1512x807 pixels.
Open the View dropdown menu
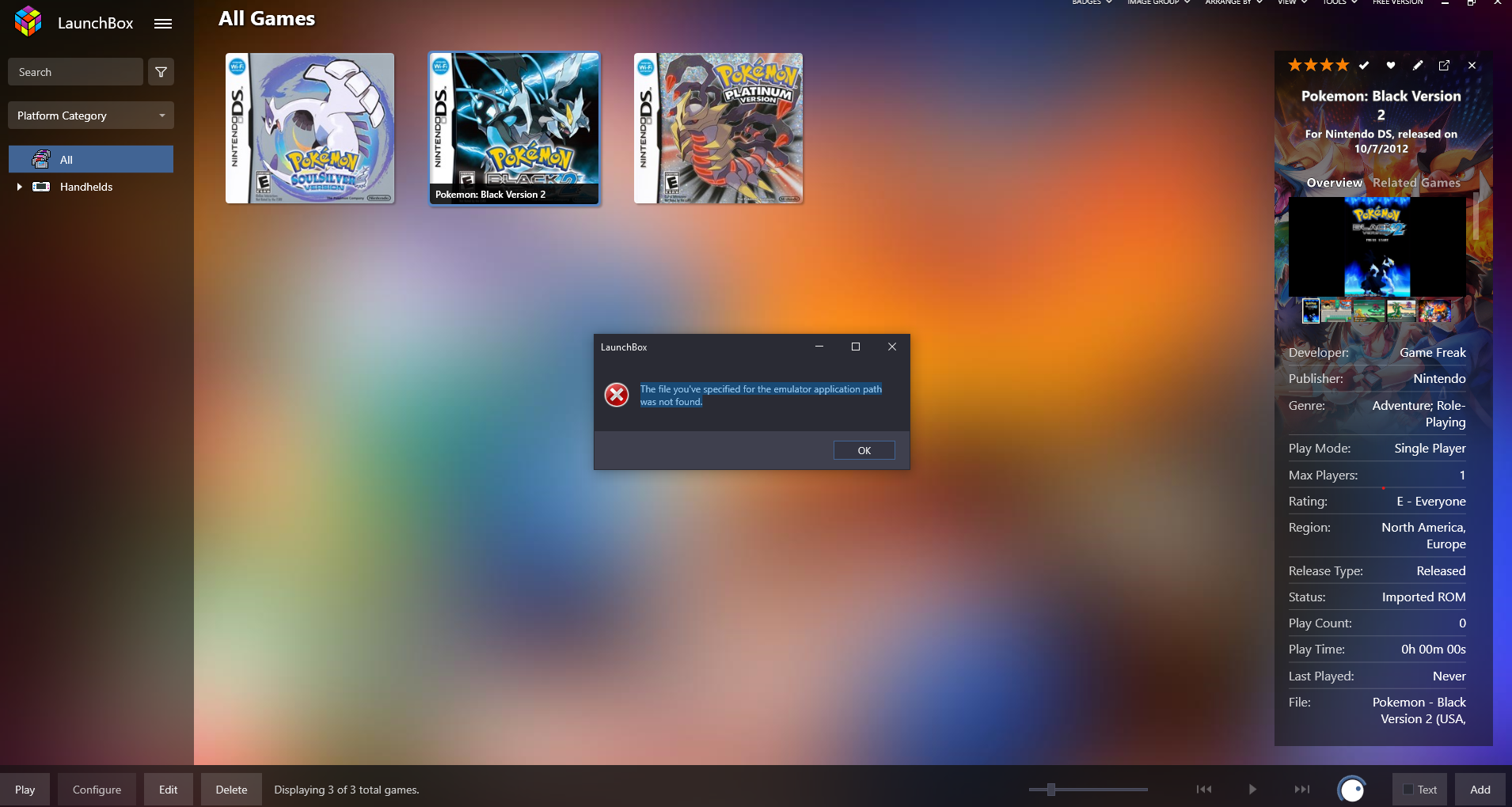coord(1292,2)
